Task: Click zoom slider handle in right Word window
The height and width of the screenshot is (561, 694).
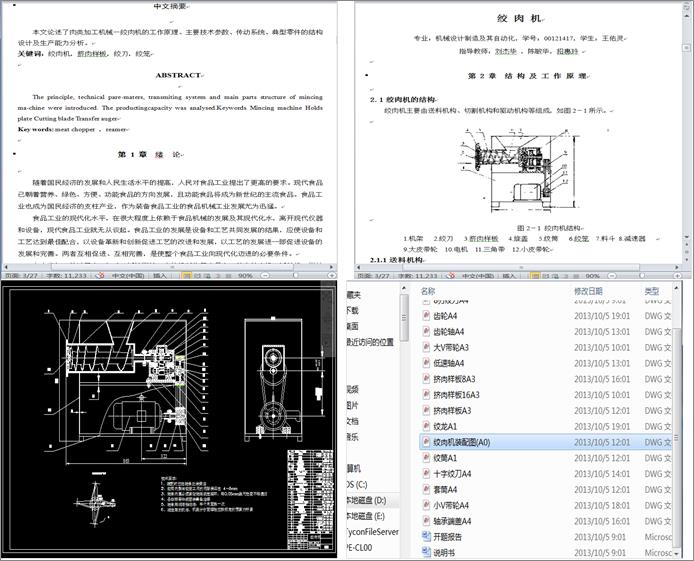Action: (642, 275)
